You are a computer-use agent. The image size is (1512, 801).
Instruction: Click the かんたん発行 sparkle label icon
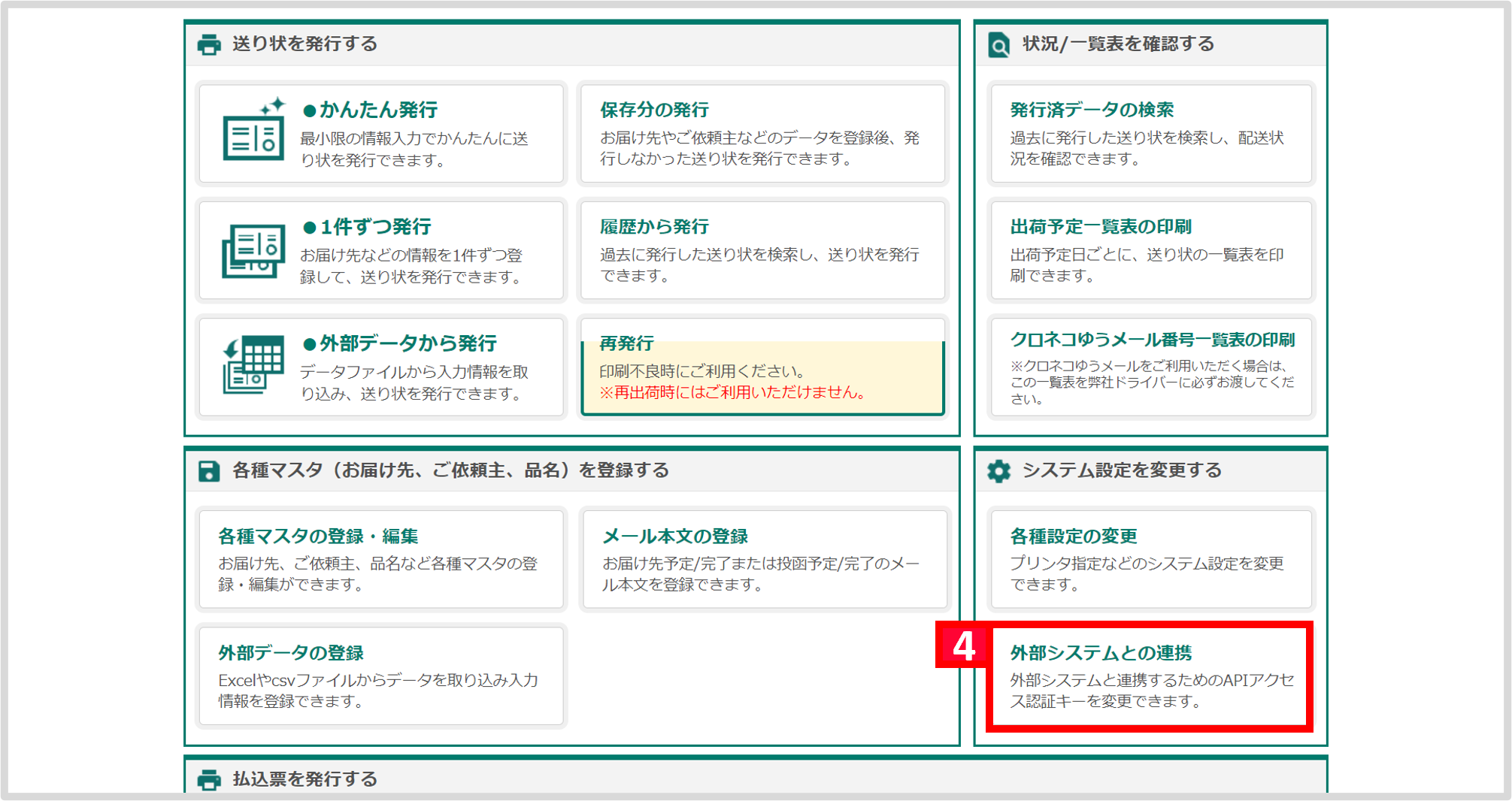253,131
